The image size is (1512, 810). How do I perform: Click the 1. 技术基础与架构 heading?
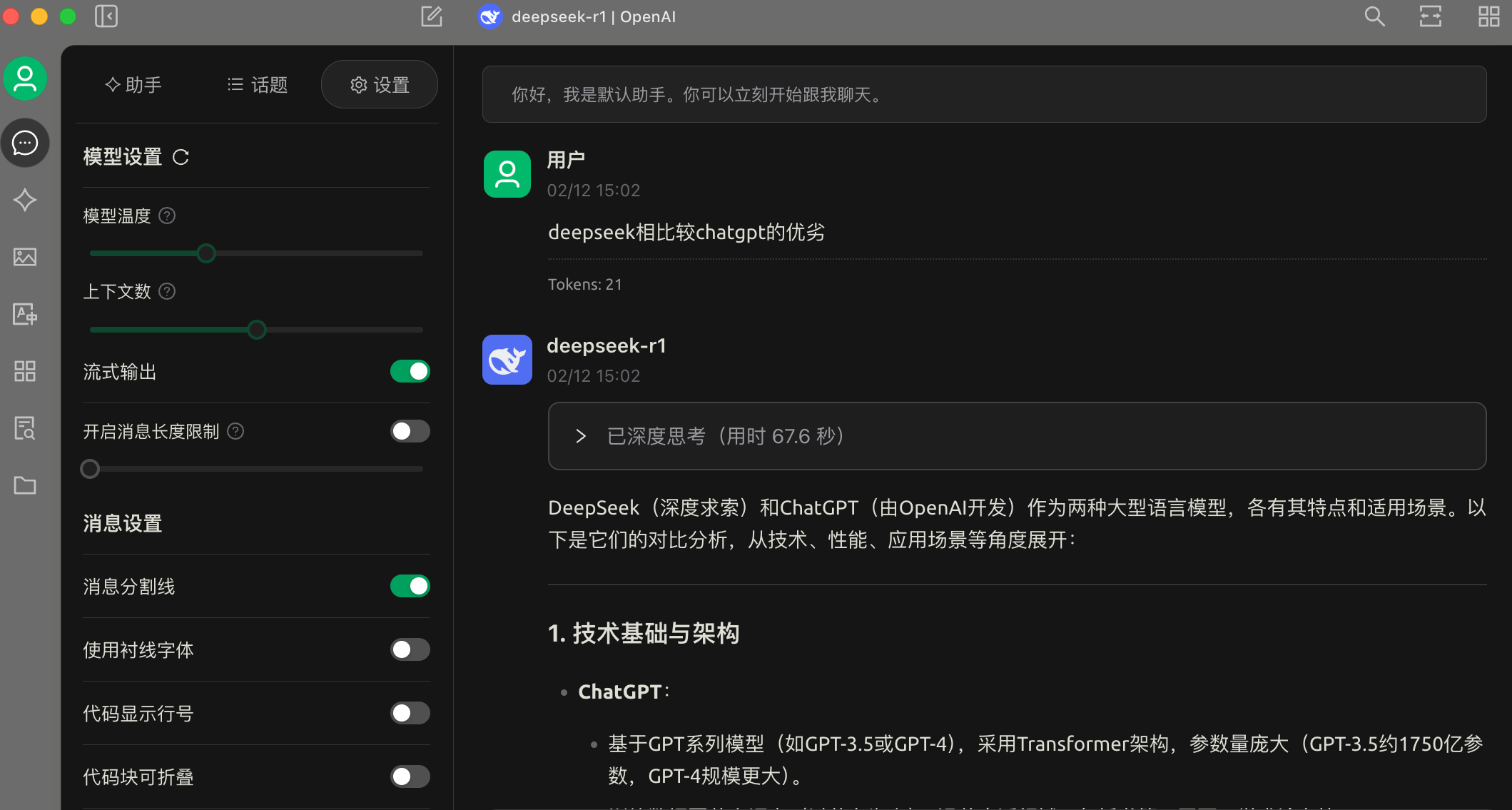pyautogui.click(x=644, y=633)
